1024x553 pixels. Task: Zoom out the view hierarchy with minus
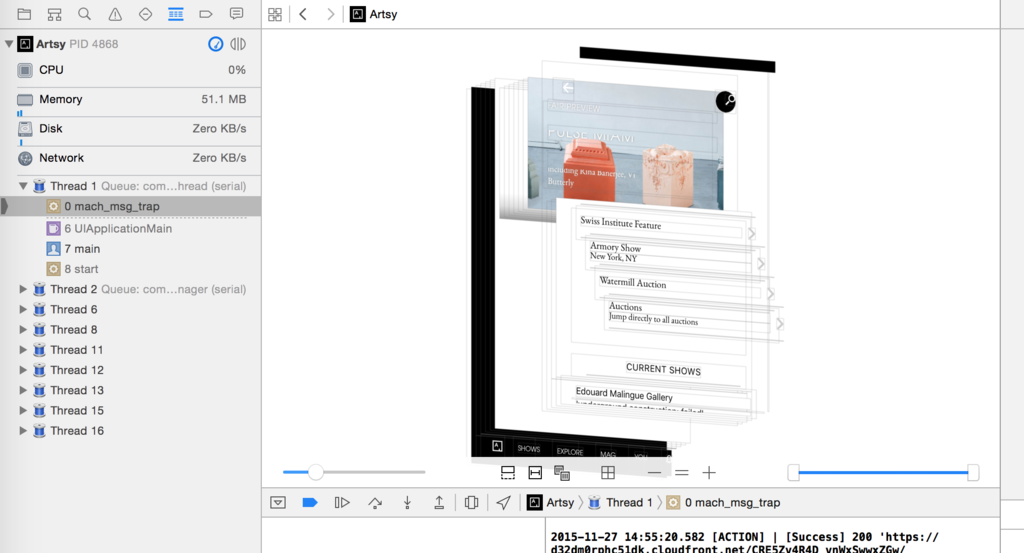click(x=654, y=473)
